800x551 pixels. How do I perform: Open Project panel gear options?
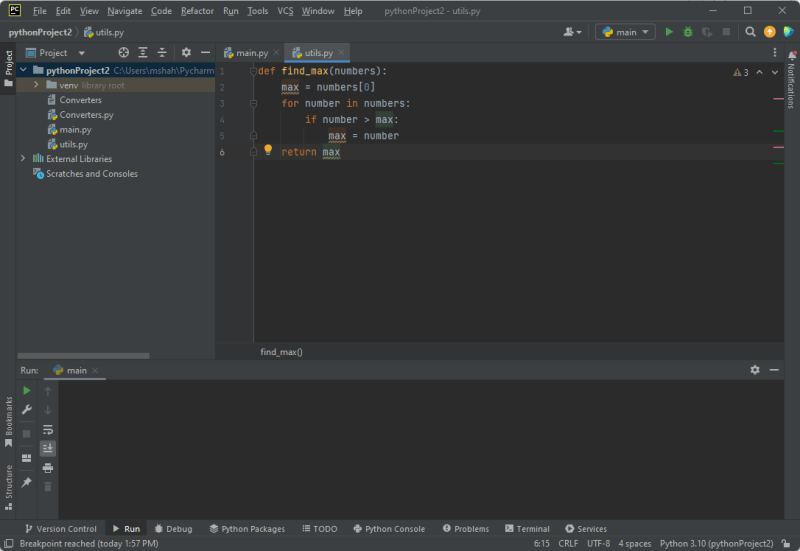(186, 53)
